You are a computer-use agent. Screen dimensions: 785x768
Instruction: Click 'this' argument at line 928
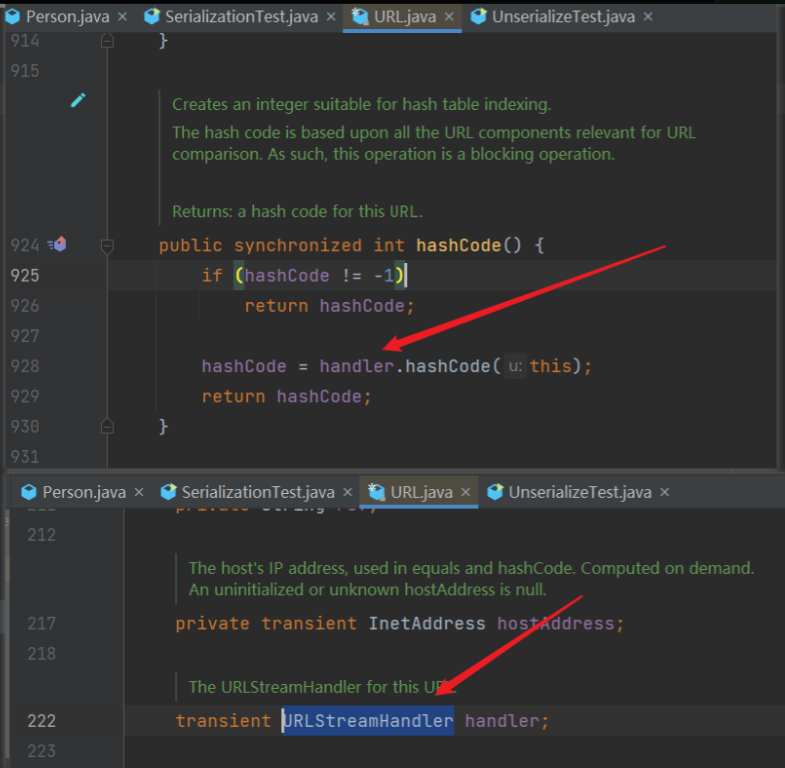point(551,366)
